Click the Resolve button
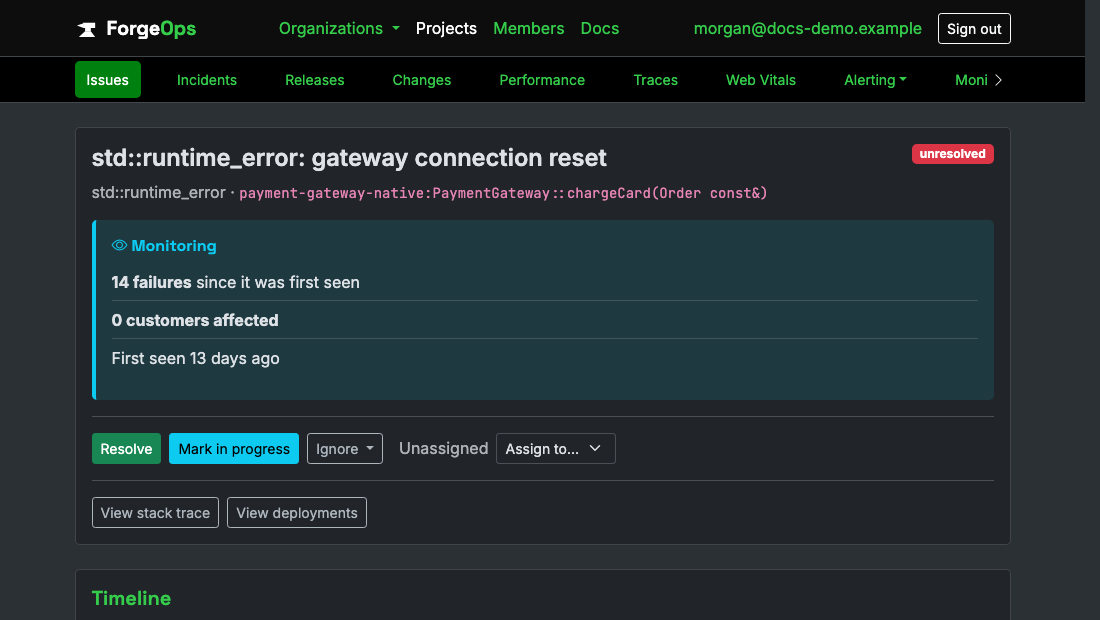This screenshot has width=1100, height=620. coord(126,449)
